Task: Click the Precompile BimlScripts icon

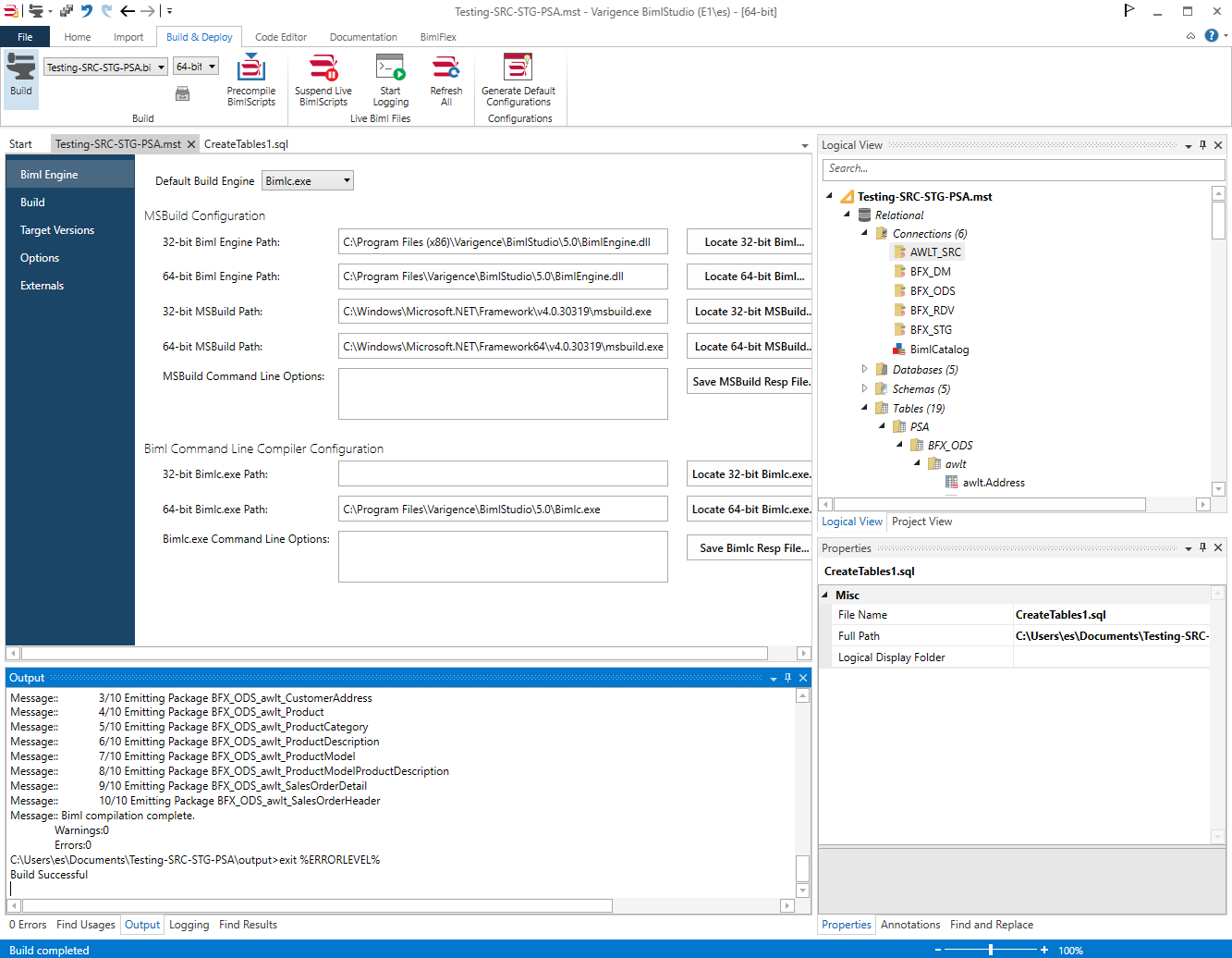Action: tap(251, 70)
